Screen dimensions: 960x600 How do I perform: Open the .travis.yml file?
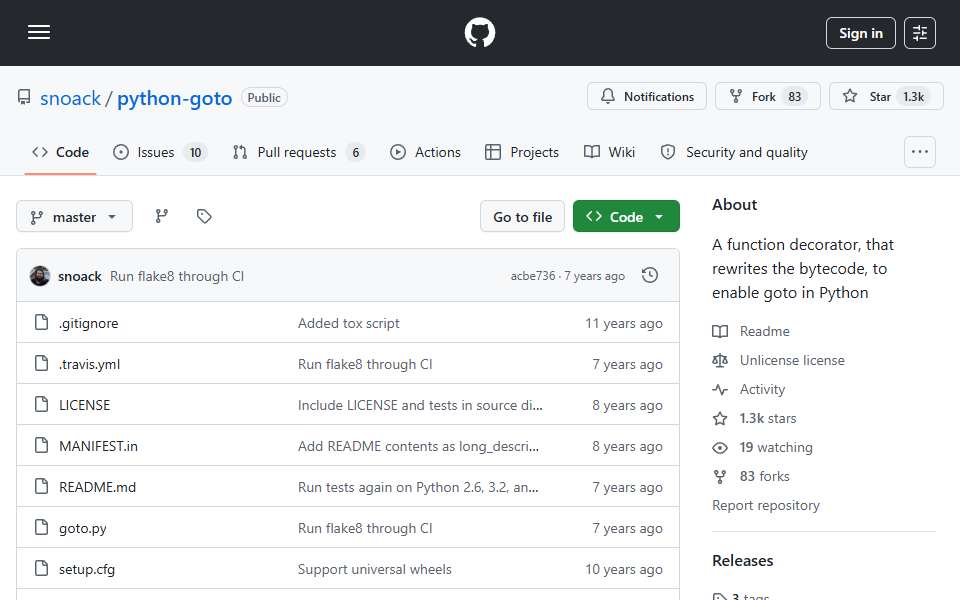point(89,364)
